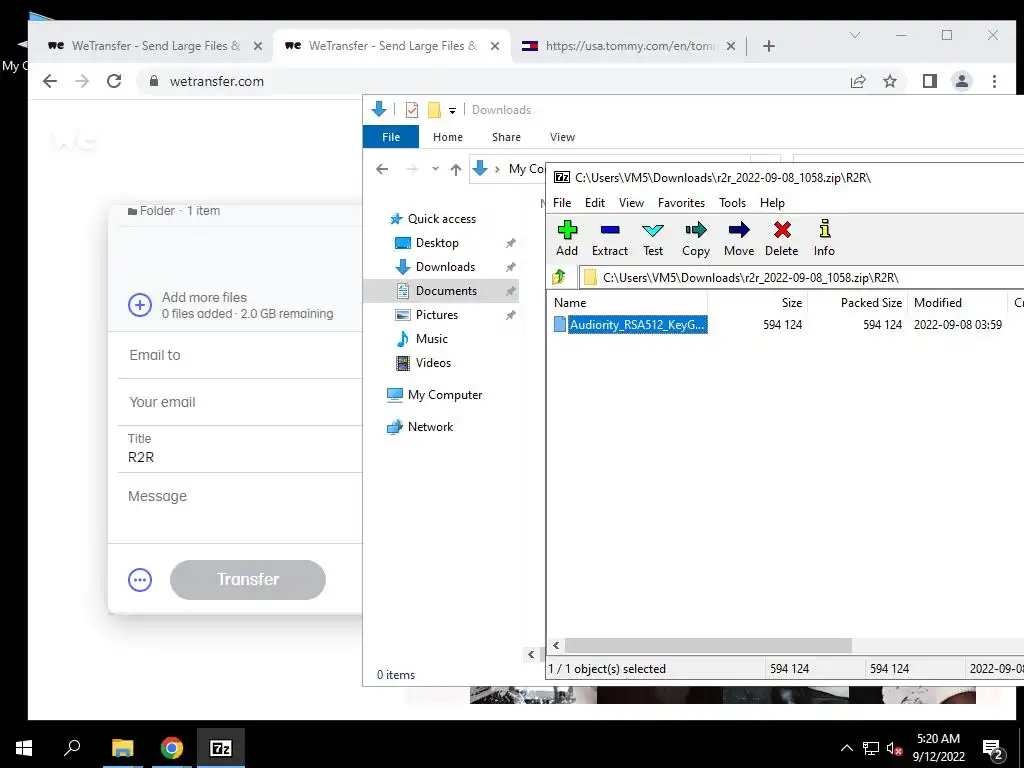Click the 7-Zip Move toolbar icon
Screen dimensions: 1024x768
coord(739,238)
